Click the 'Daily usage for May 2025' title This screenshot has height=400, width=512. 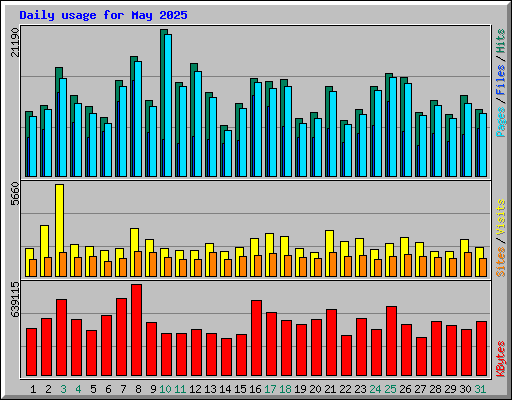(103, 15)
